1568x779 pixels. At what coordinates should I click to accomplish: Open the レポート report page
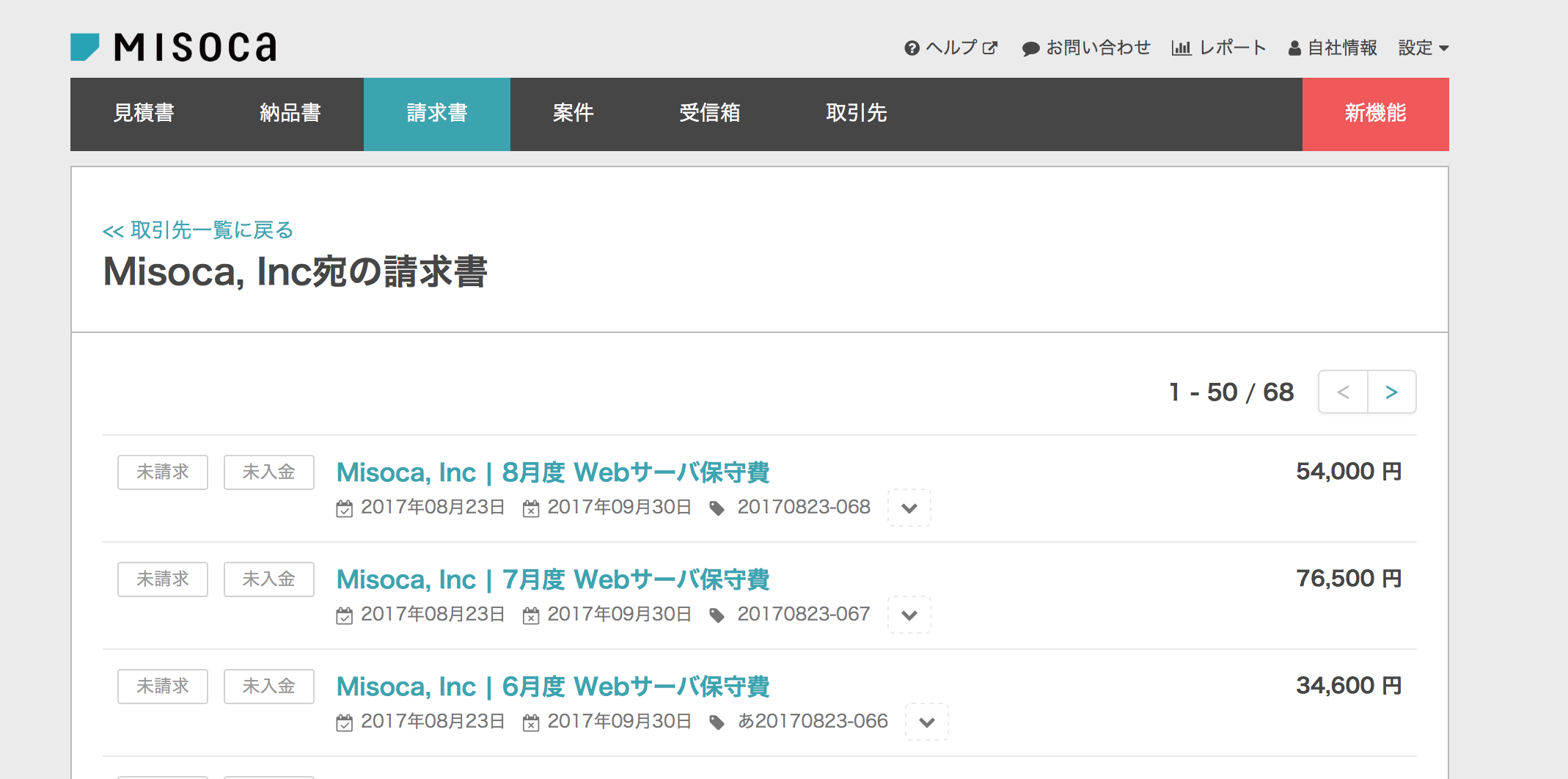coord(1219,48)
